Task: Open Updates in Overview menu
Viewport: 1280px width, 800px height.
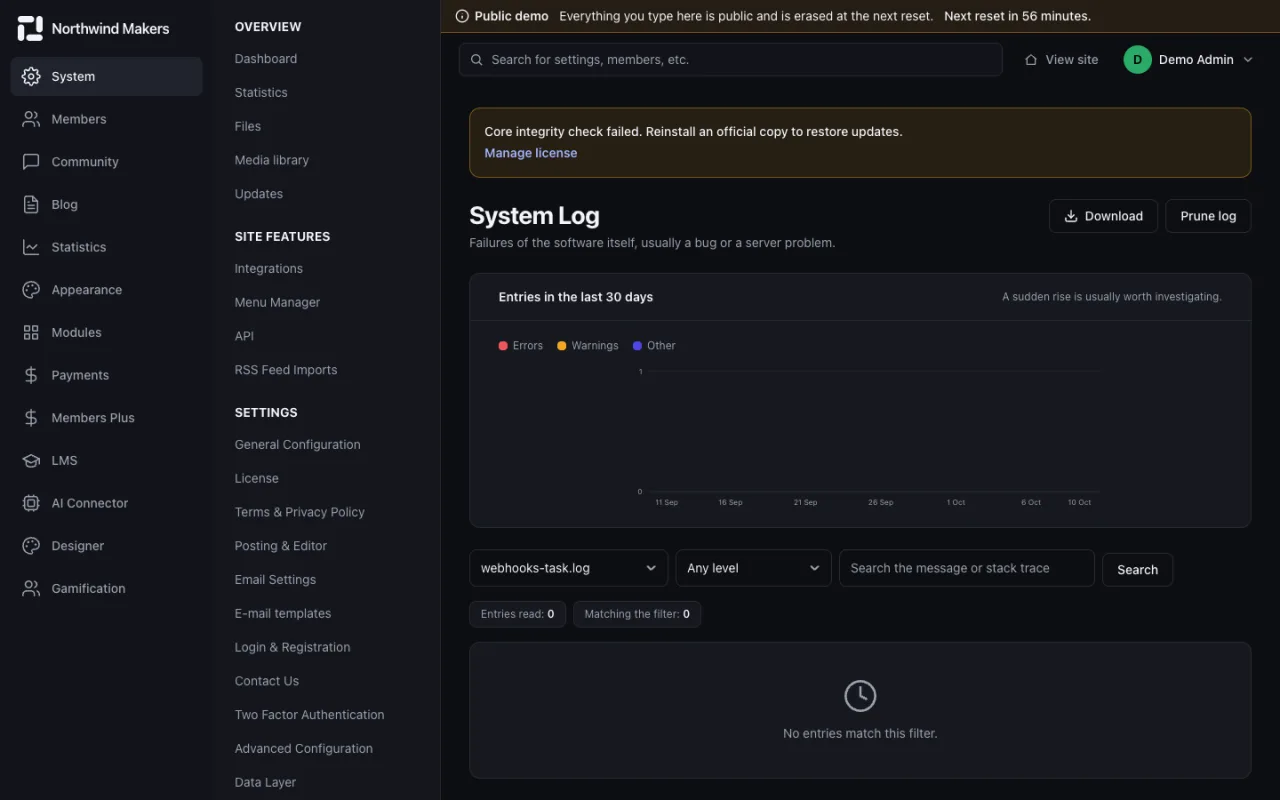Action: (259, 194)
